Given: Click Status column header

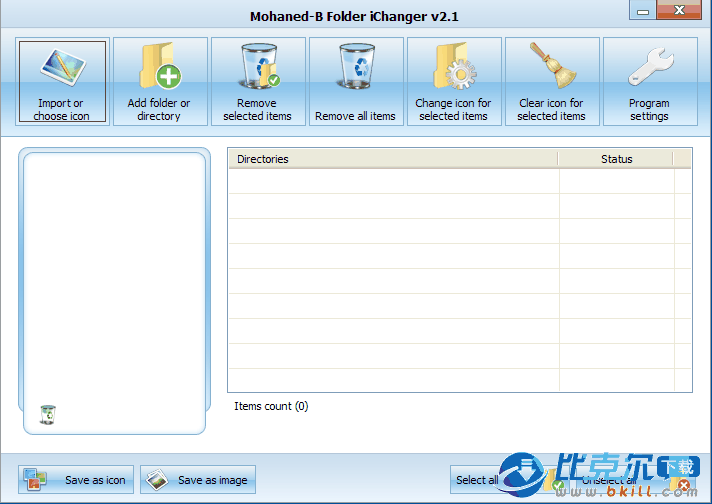Looking at the screenshot, I should [x=616, y=159].
